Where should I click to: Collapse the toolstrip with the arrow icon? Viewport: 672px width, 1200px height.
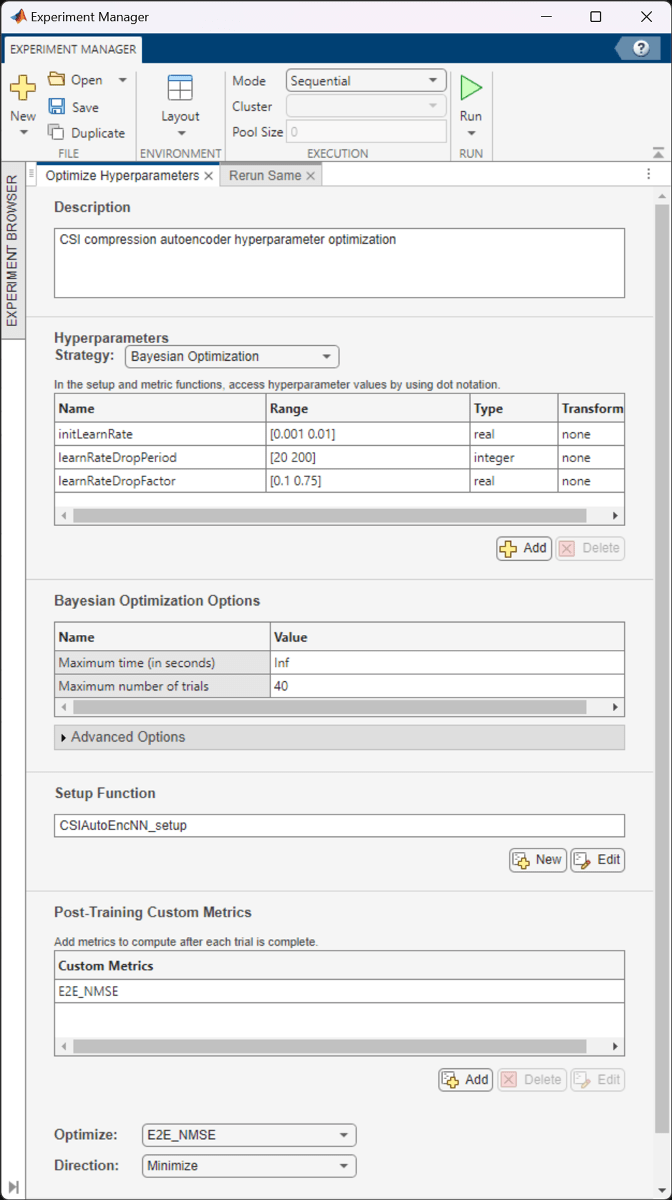click(x=658, y=153)
